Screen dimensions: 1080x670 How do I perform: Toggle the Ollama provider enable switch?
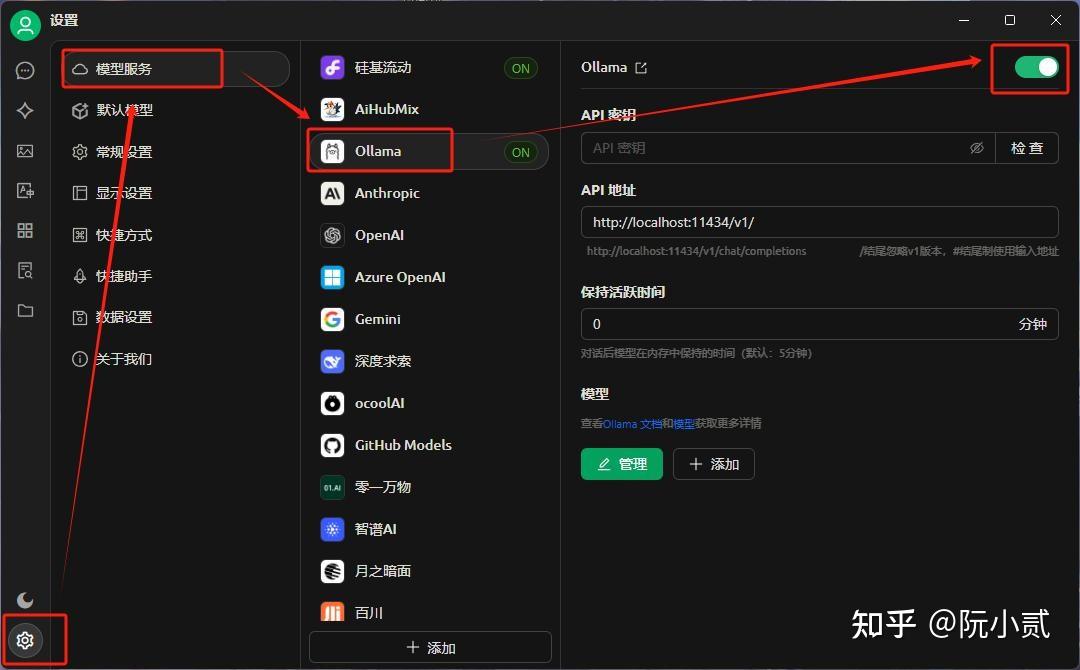pyautogui.click(x=1036, y=67)
